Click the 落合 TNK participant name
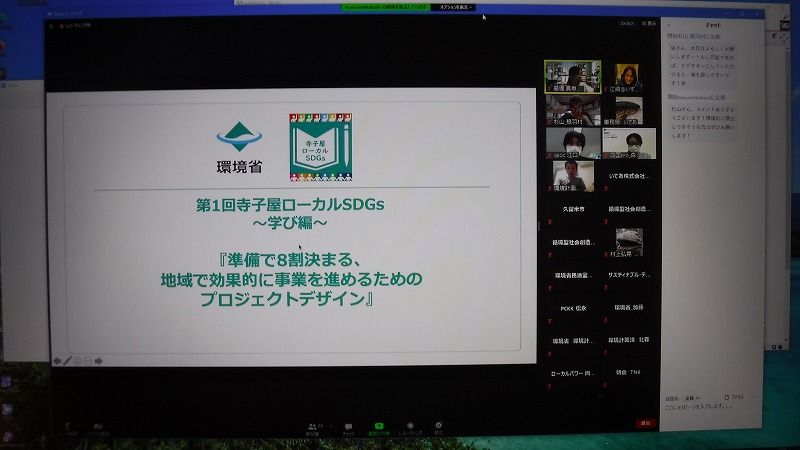This screenshot has height=450, width=800. (x=628, y=372)
